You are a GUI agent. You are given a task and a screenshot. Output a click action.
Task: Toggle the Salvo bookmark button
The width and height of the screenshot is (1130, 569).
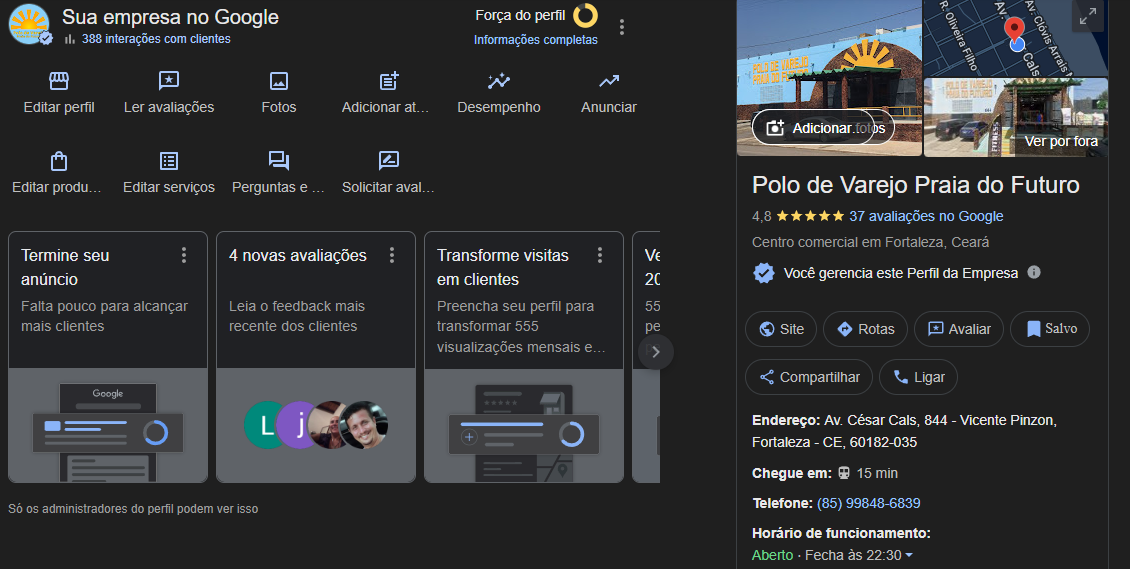click(x=1050, y=329)
